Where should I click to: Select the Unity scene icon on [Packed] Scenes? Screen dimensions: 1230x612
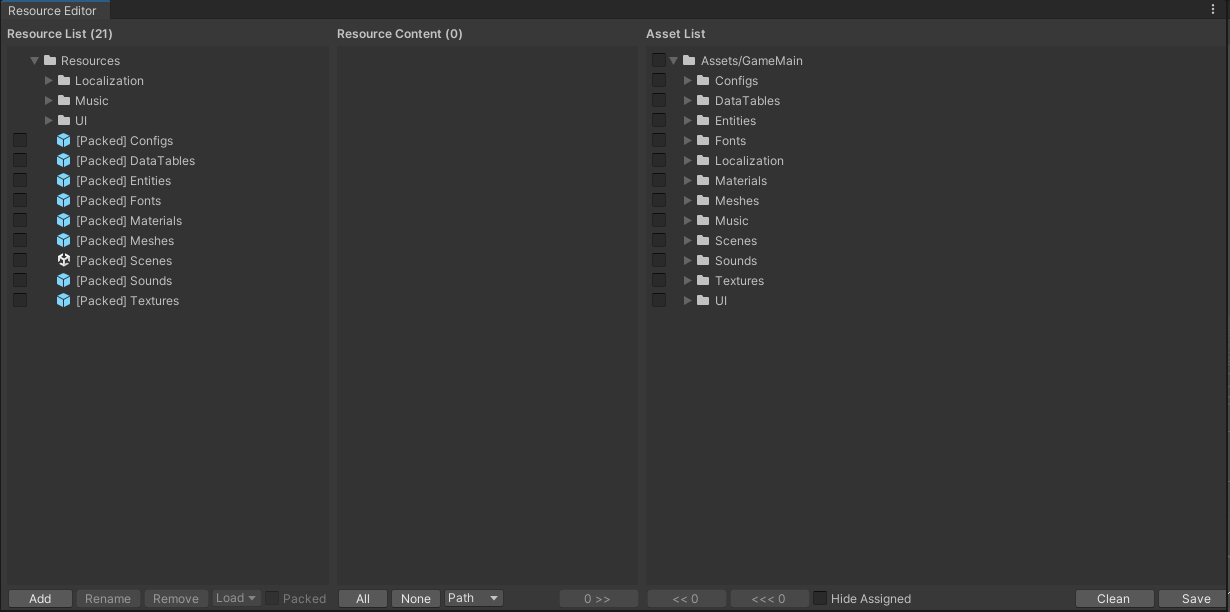(63, 260)
